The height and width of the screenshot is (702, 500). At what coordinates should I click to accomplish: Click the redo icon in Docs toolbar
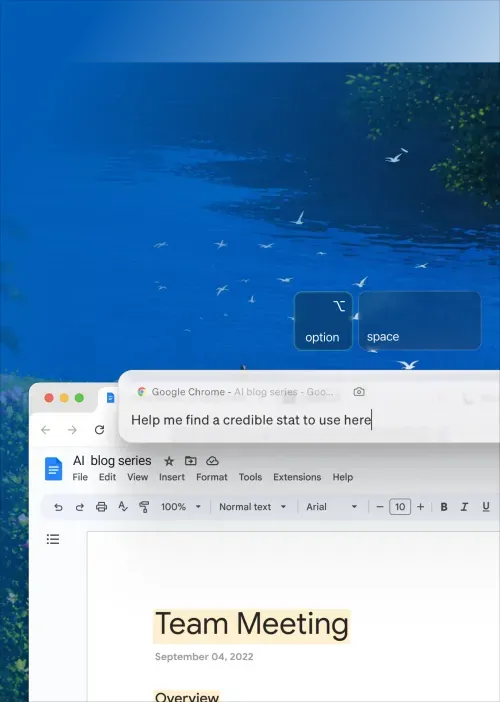pyautogui.click(x=80, y=507)
